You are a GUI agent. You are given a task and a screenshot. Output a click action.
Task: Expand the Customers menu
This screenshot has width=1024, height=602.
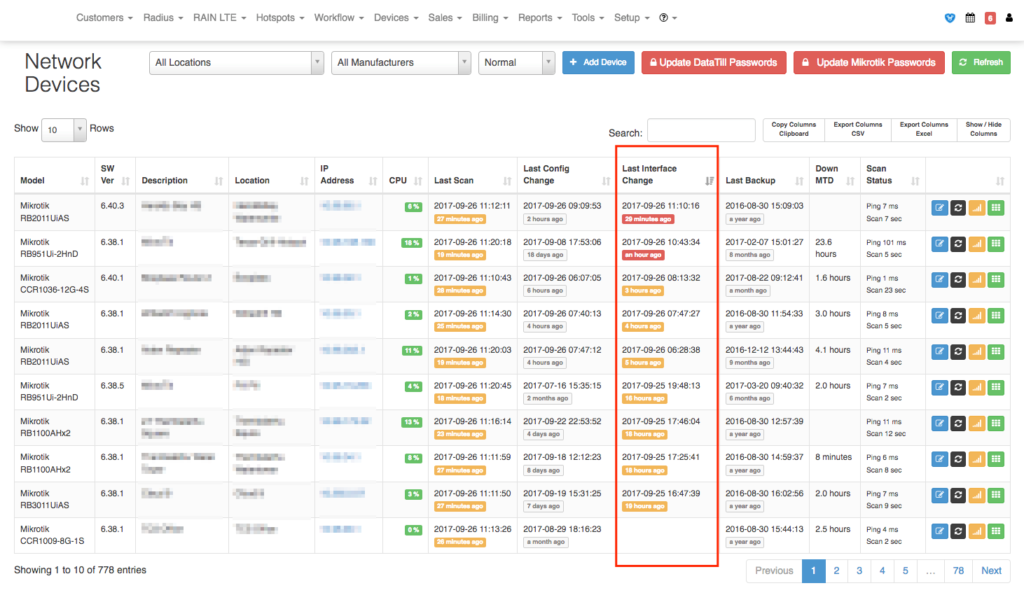point(104,18)
